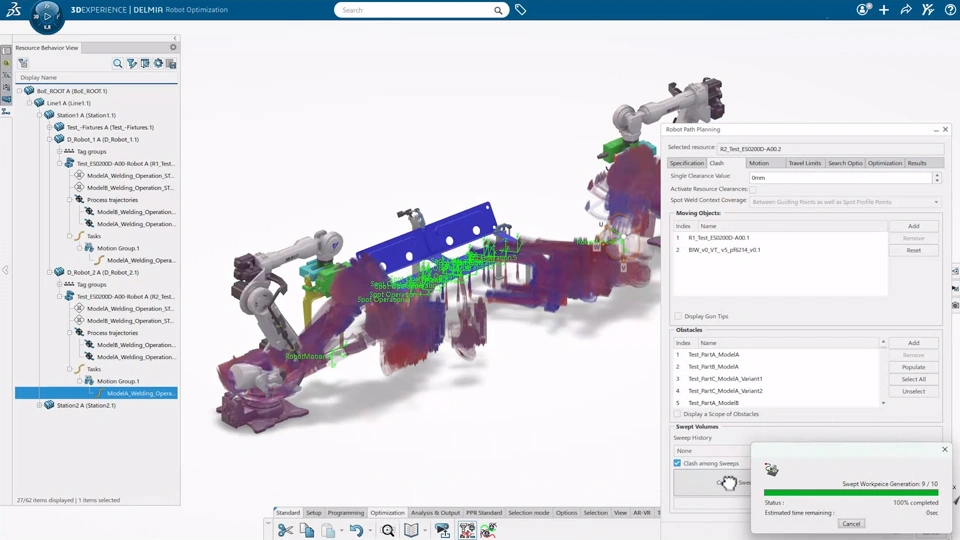Image resolution: width=960 pixels, height=540 pixels.
Task: Click the play and export icon in the bottom toolbar
Action: coord(442,530)
